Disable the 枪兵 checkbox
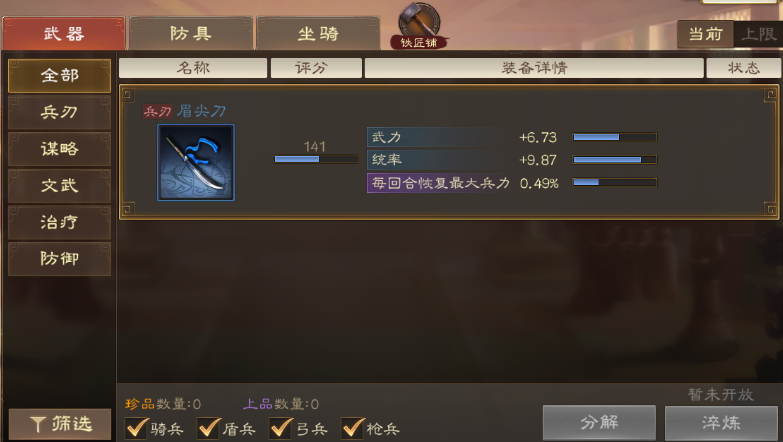The image size is (783, 442). point(353,428)
